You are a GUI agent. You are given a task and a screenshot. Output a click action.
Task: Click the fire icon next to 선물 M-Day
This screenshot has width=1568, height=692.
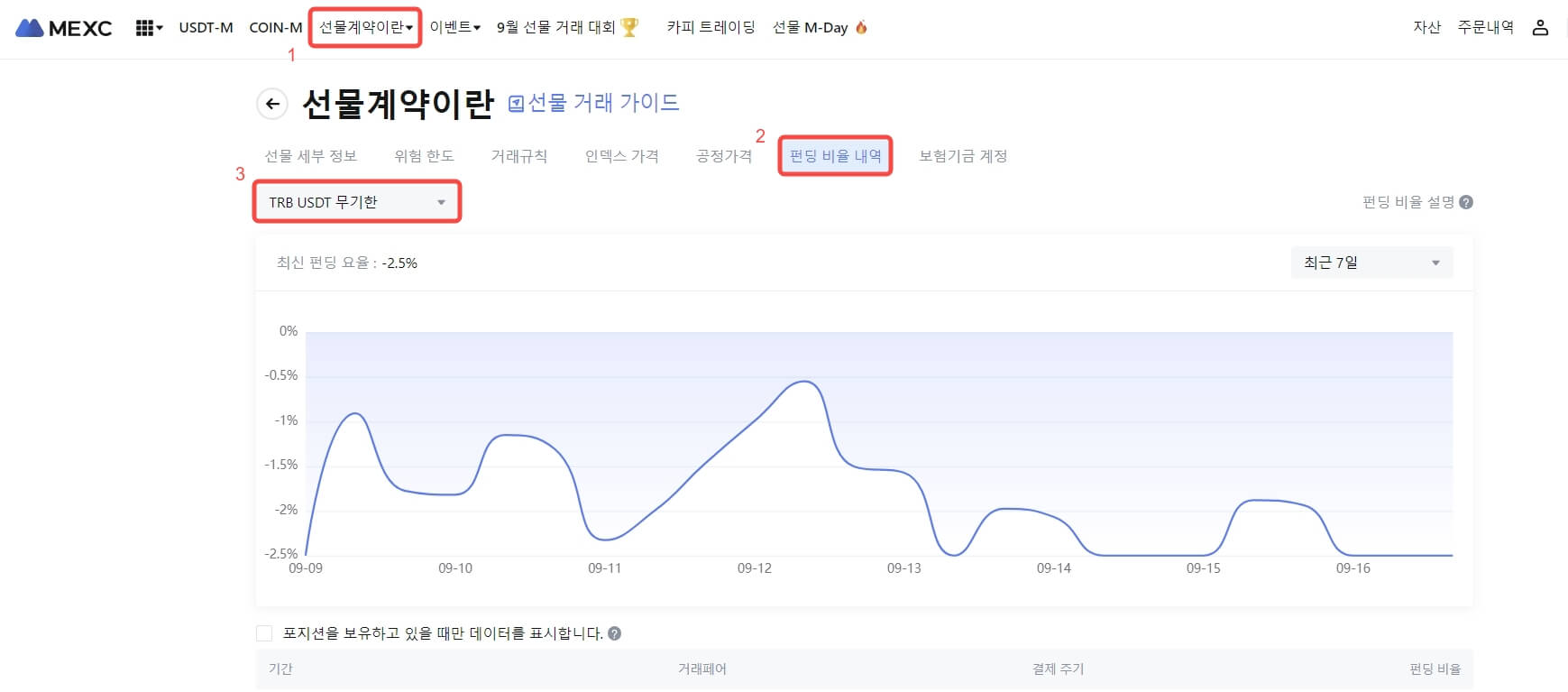point(861,28)
